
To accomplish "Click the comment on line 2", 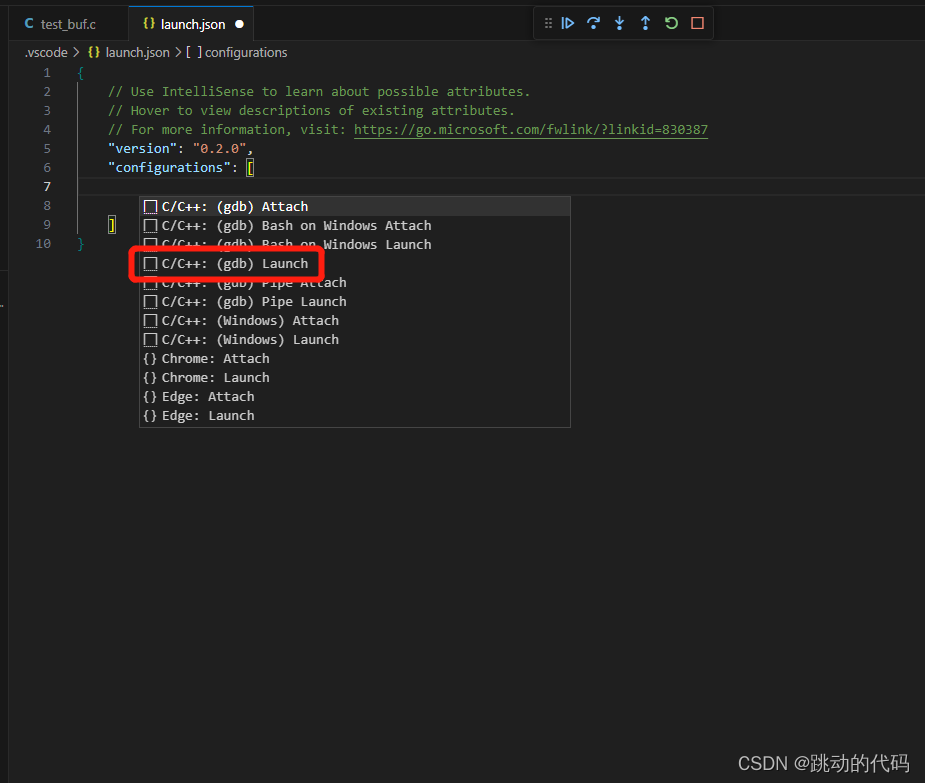I will pos(319,91).
